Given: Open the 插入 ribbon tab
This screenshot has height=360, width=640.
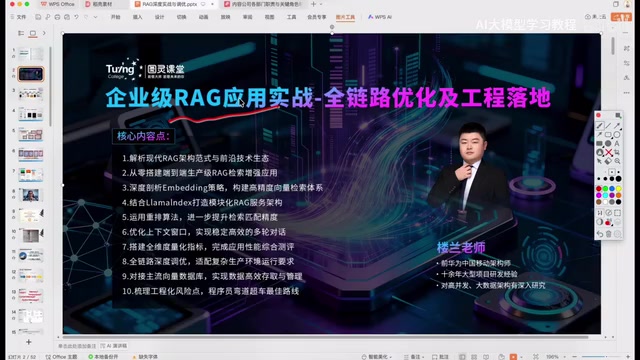Looking at the screenshot, I should click(x=138, y=17).
